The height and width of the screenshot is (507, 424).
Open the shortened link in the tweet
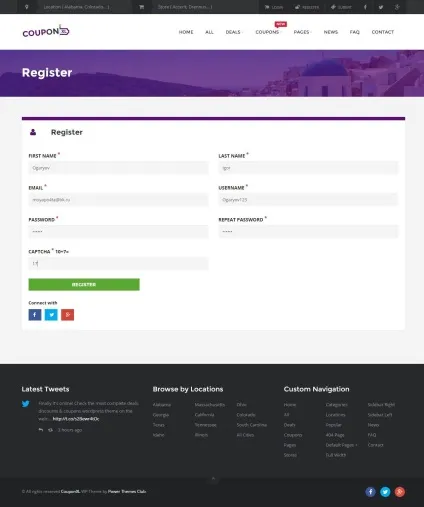click(x=76, y=419)
